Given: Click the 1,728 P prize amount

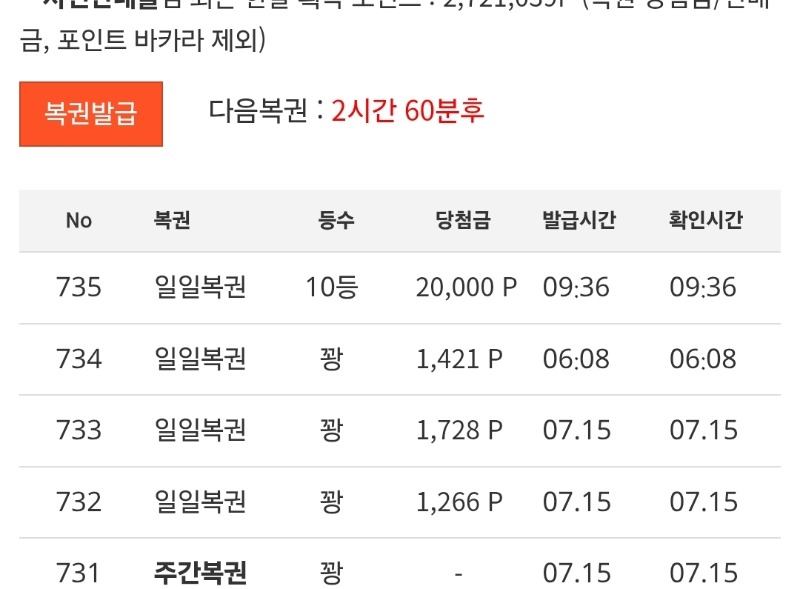Looking at the screenshot, I should coord(460,430).
